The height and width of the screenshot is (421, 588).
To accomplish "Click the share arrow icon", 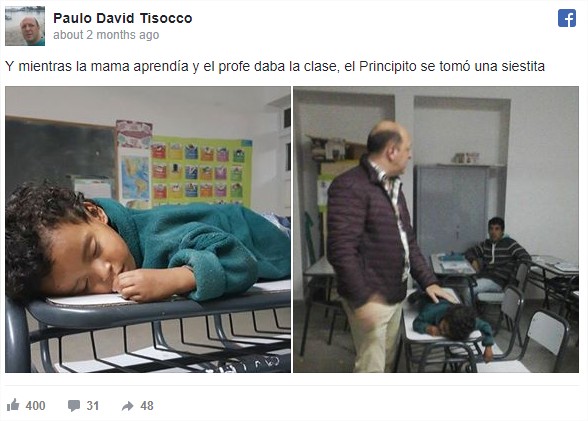I will click(x=128, y=406).
